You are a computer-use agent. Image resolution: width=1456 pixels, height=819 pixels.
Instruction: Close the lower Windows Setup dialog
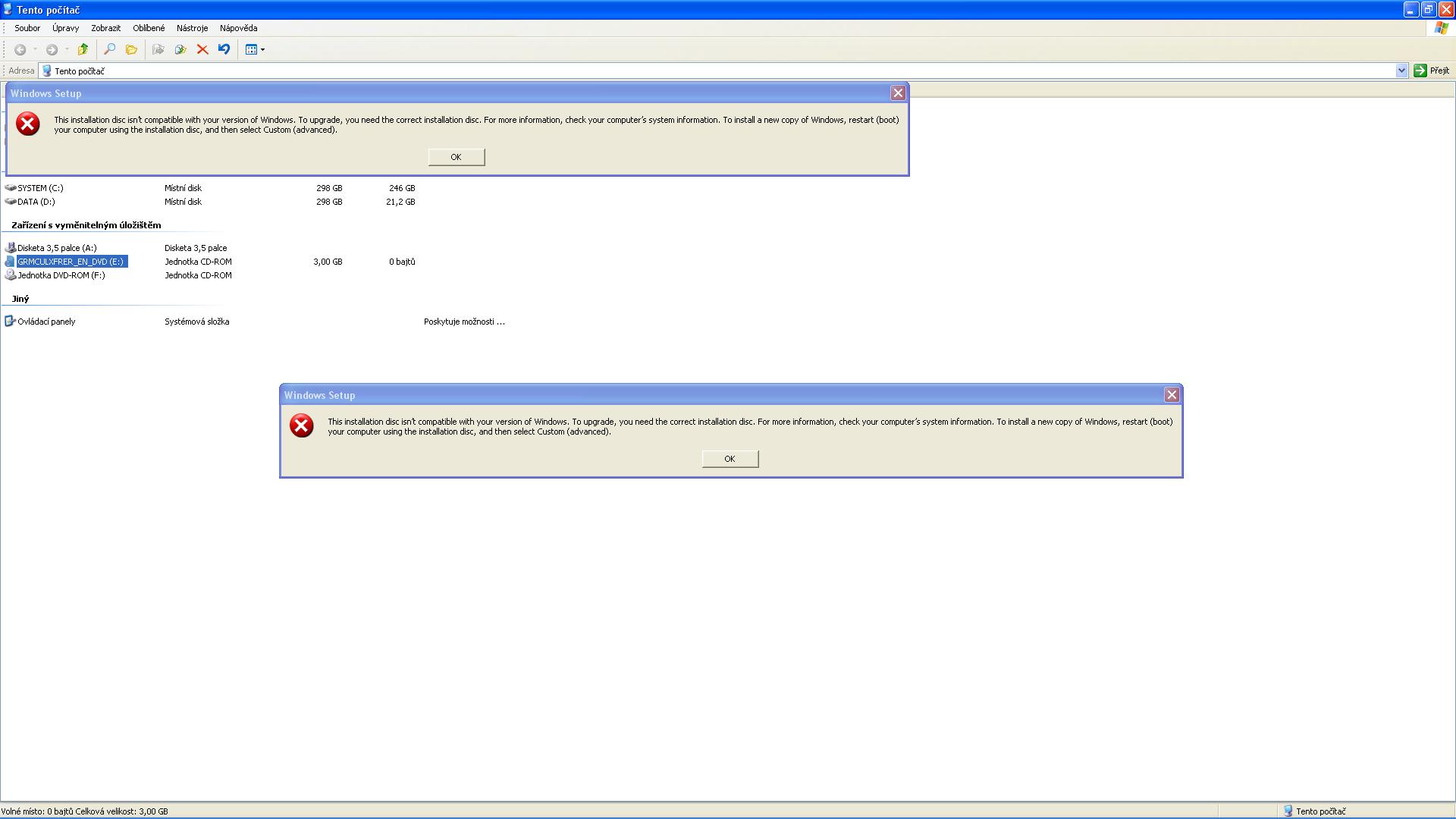[1172, 395]
